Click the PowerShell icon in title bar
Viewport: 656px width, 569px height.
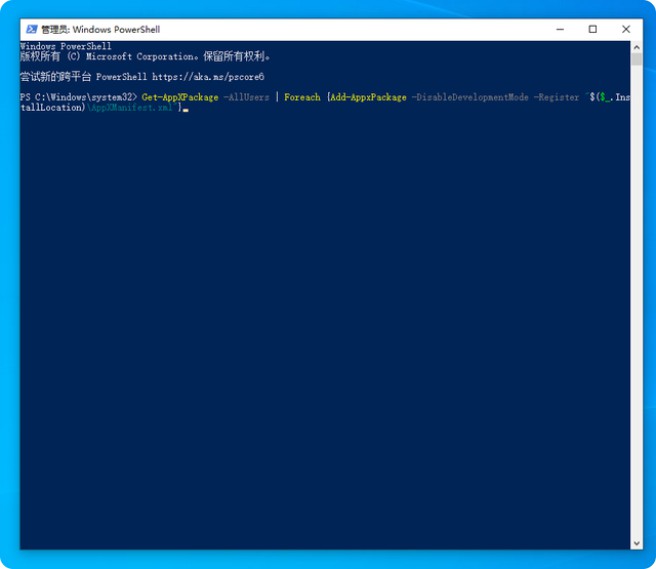click(30, 29)
